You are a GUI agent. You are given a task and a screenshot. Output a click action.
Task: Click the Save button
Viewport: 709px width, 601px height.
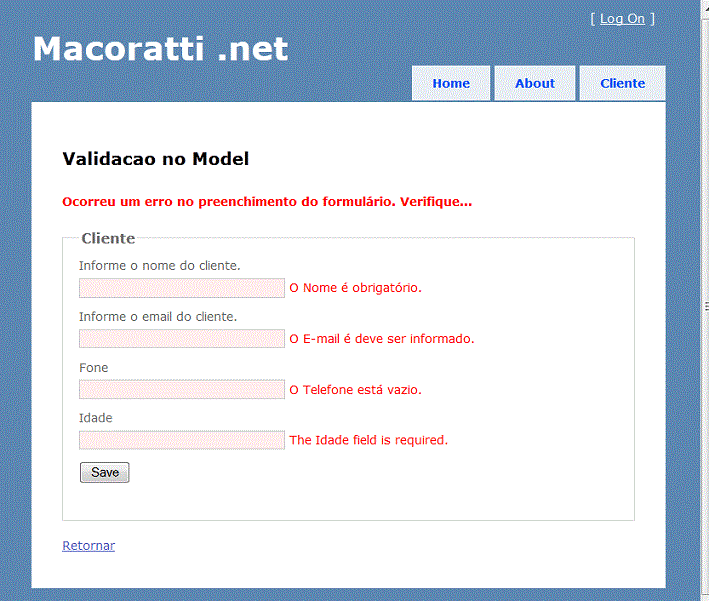pyautogui.click(x=104, y=473)
